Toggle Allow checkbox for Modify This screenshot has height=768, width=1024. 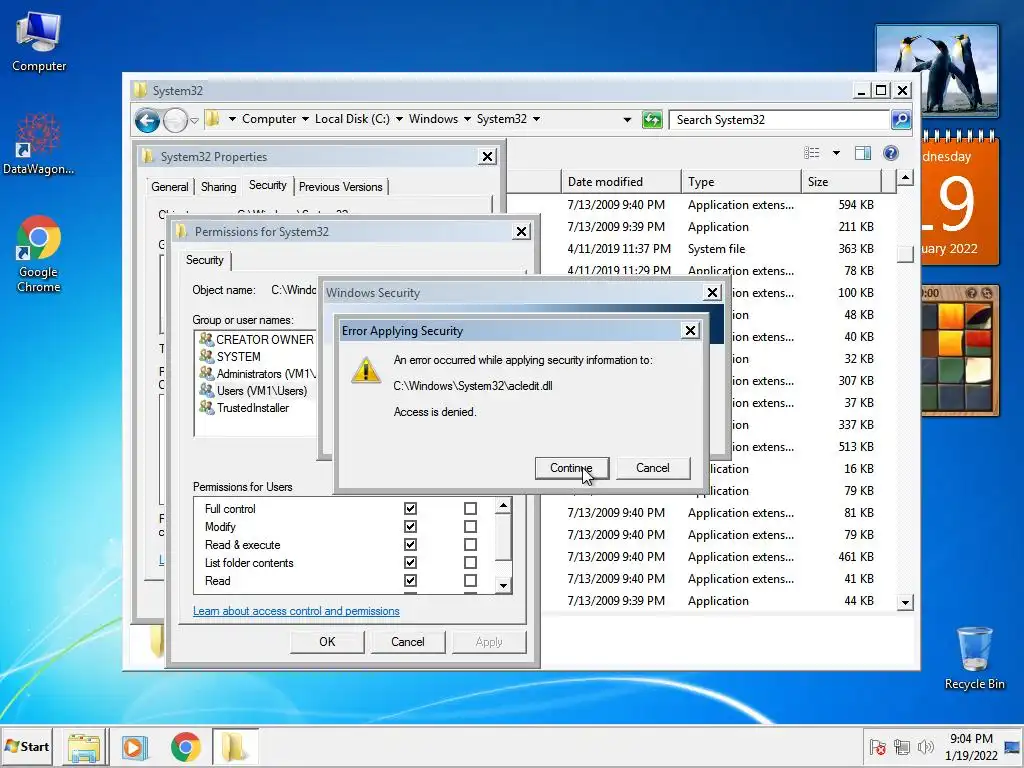[410, 526]
